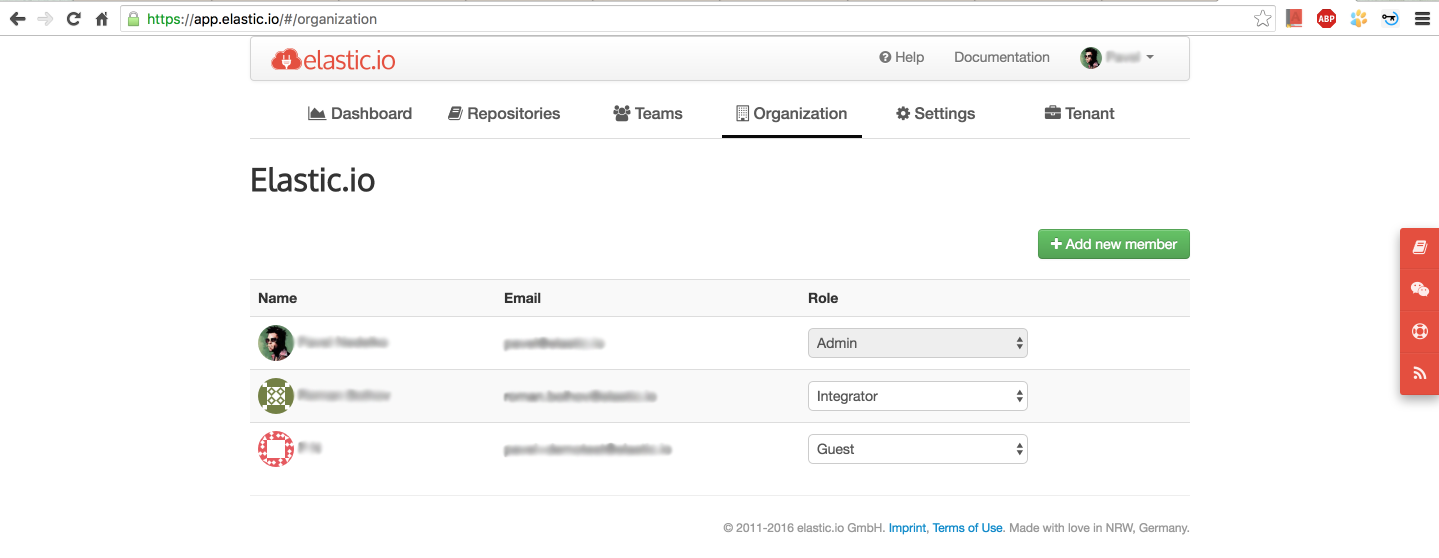
Task: Open the red sidebar book icon
Action: coord(1420,247)
